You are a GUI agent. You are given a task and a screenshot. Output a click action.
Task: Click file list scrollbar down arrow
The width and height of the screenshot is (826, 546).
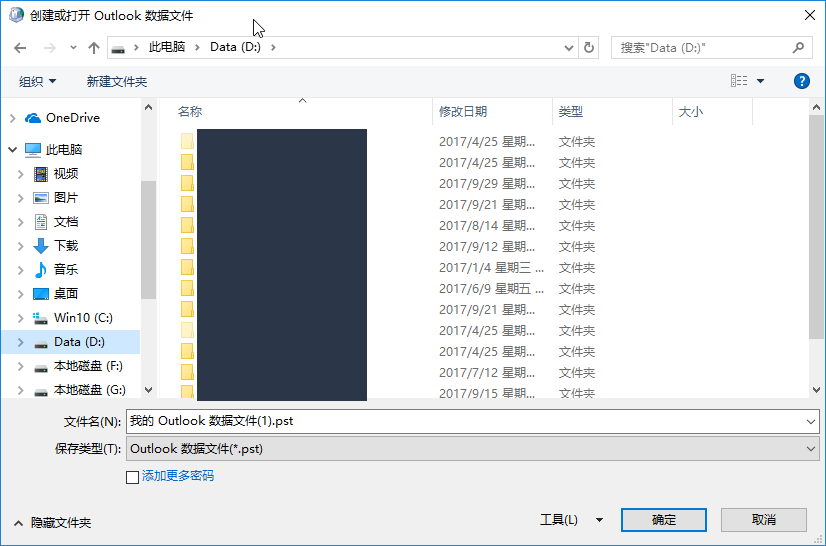[x=817, y=390]
